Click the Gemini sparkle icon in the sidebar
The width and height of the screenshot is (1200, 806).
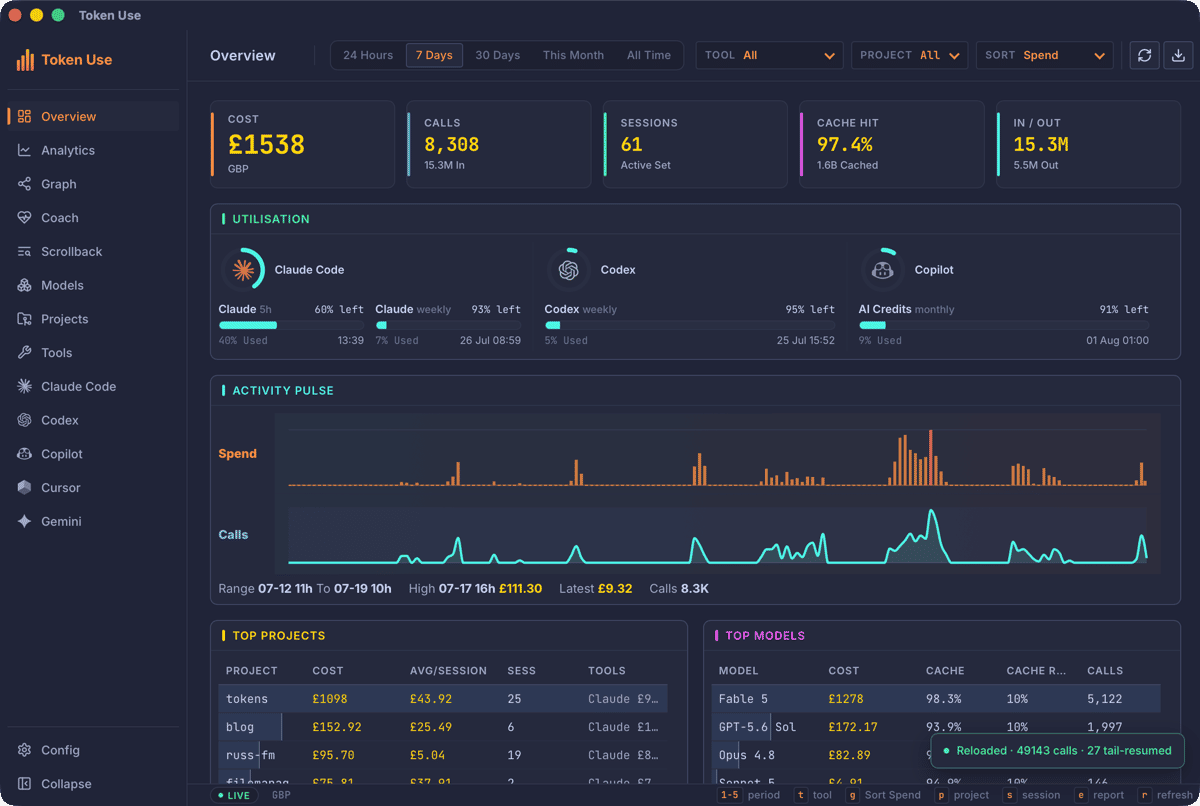pos(25,522)
